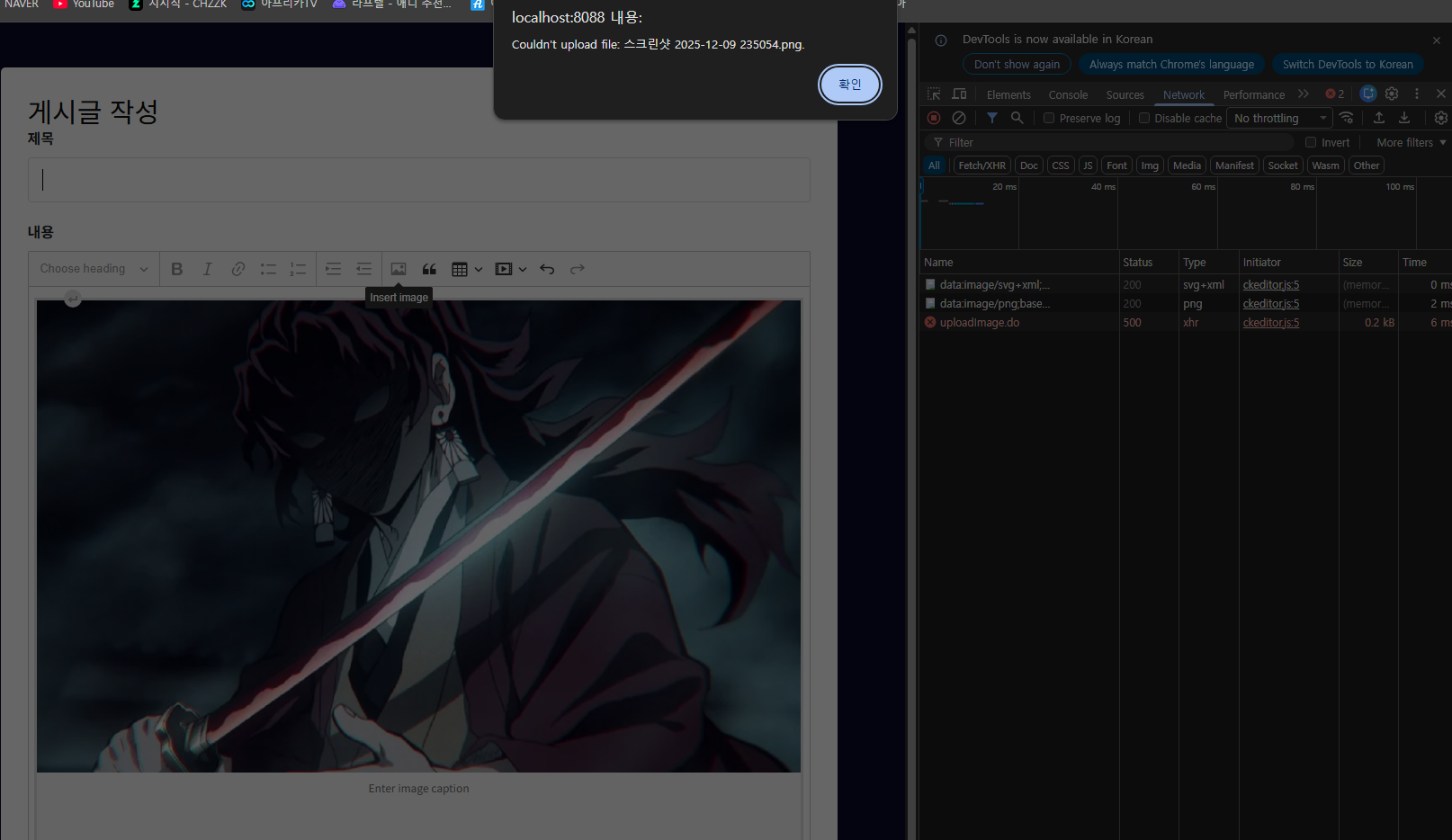Open the Choose heading dropdown

[x=94, y=269]
